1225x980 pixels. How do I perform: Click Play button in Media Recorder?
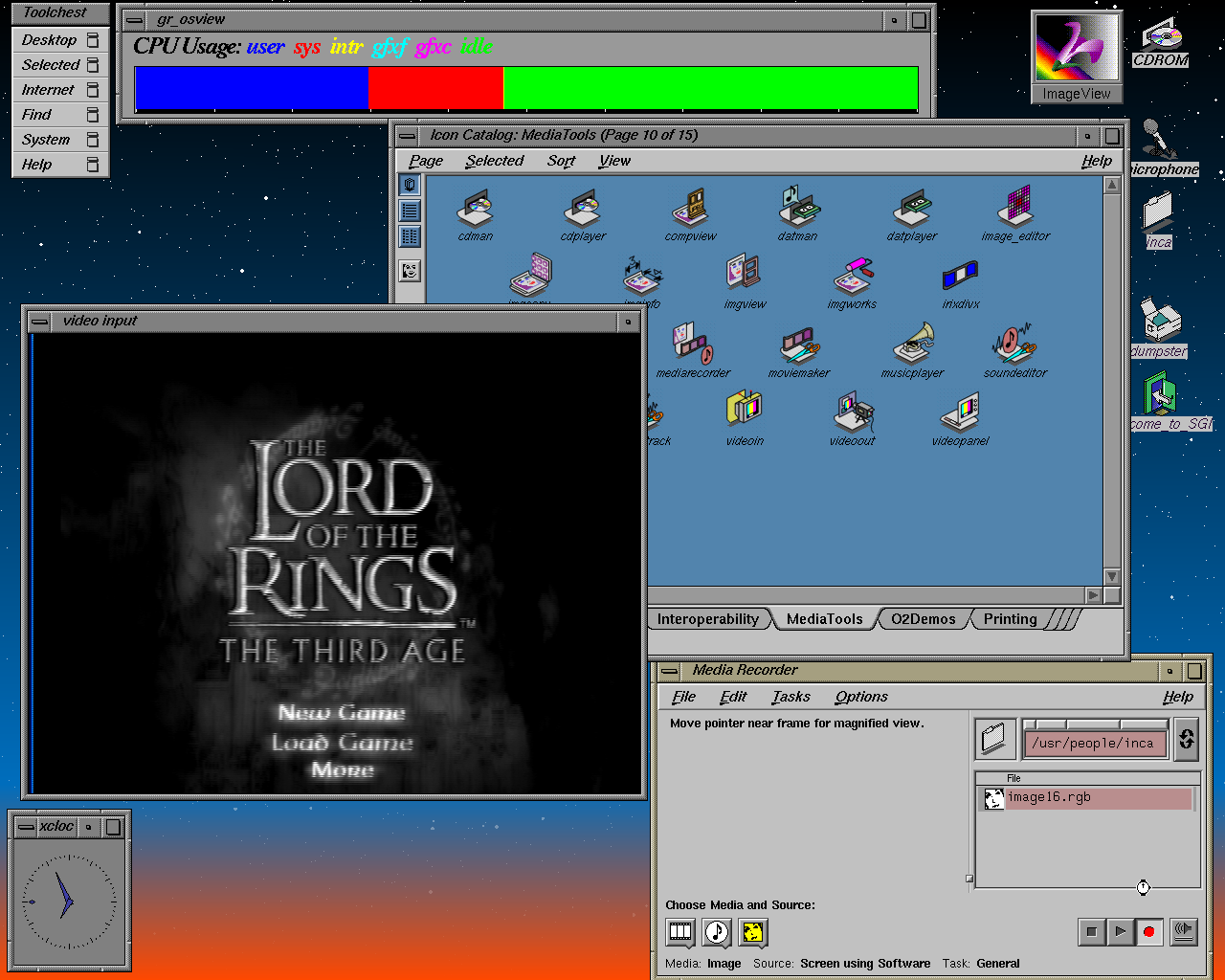[1120, 931]
